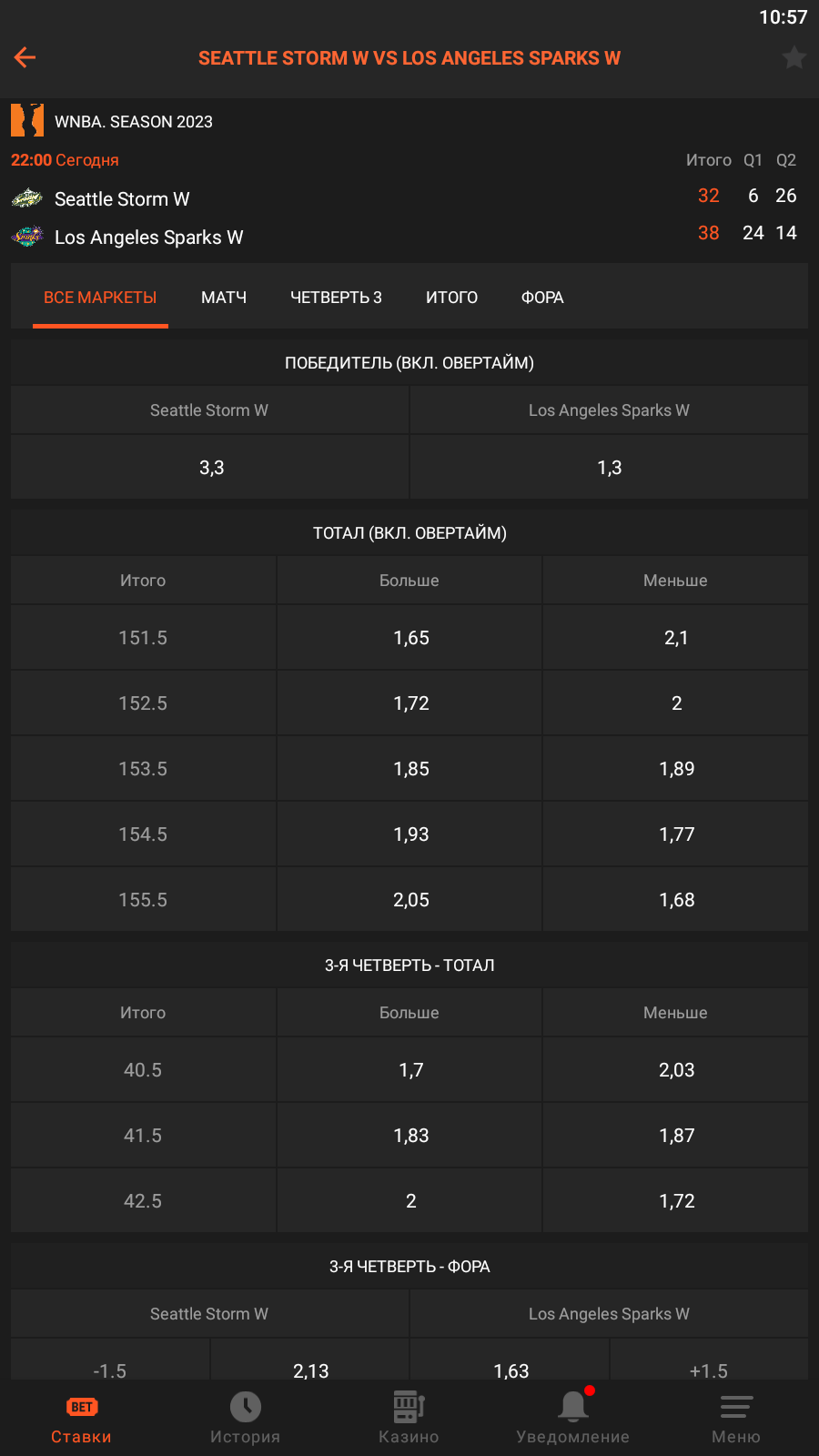Tap the Seattle Storm team logo
Image resolution: width=819 pixels, height=1456 pixels.
[x=27, y=197]
